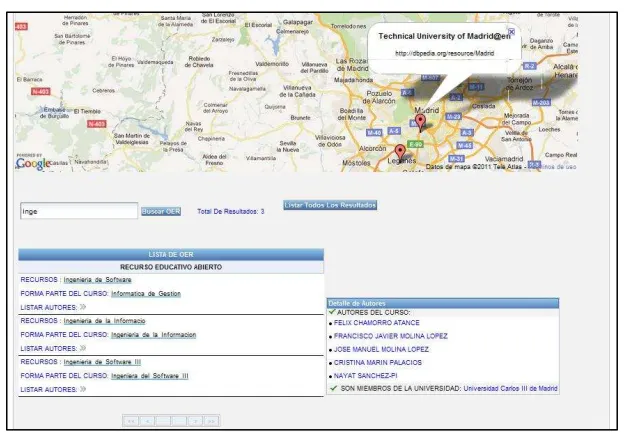The image size is (630, 444).
Task: Open the Ingeniera del Software III course link
Action: (149, 376)
